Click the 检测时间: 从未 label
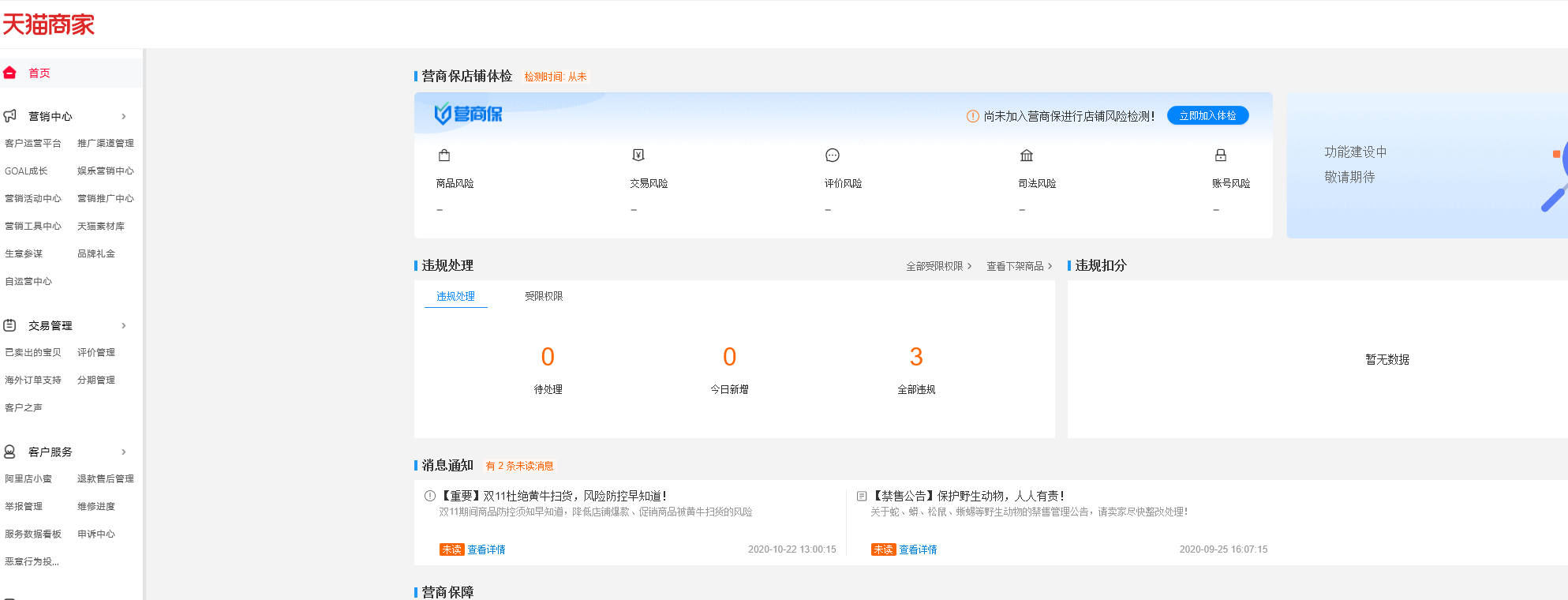Viewport: 1568px width, 600px height. click(556, 77)
